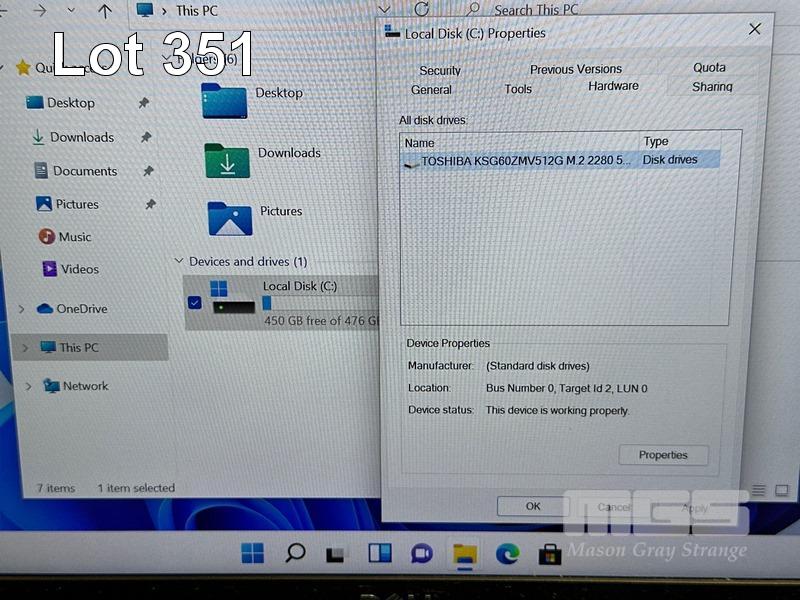This screenshot has width=800, height=600.
Task: Open the Windows Start menu
Action: tap(253, 553)
